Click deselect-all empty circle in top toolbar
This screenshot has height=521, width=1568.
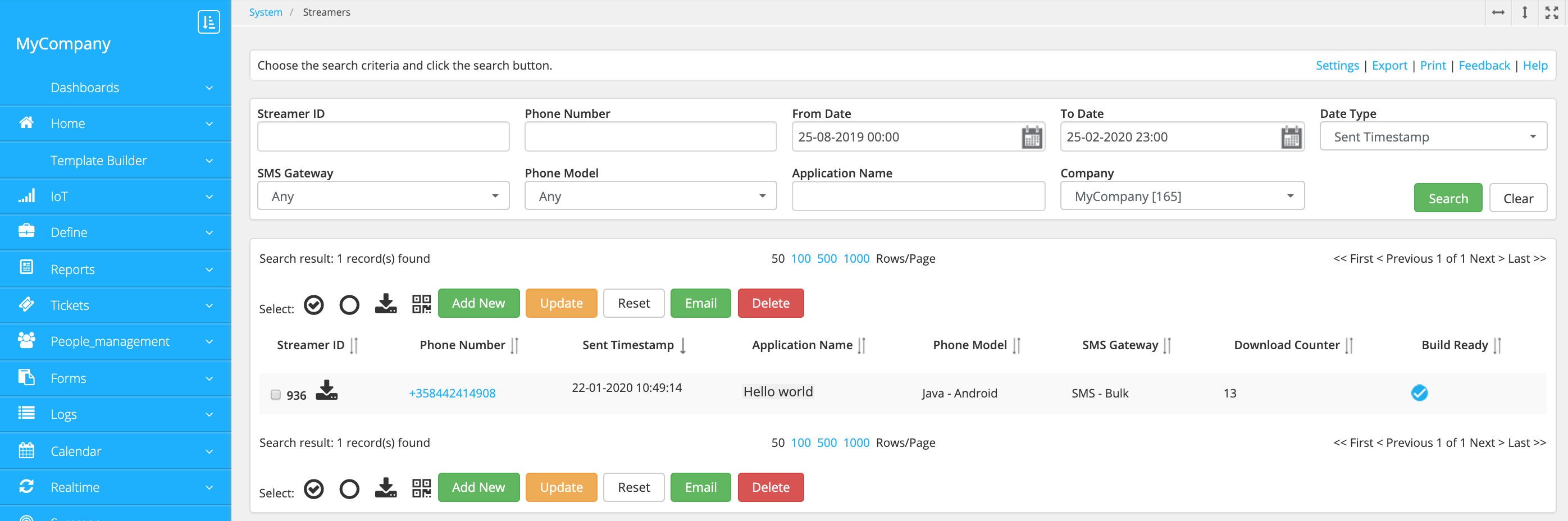pyautogui.click(x=349, y=305)
